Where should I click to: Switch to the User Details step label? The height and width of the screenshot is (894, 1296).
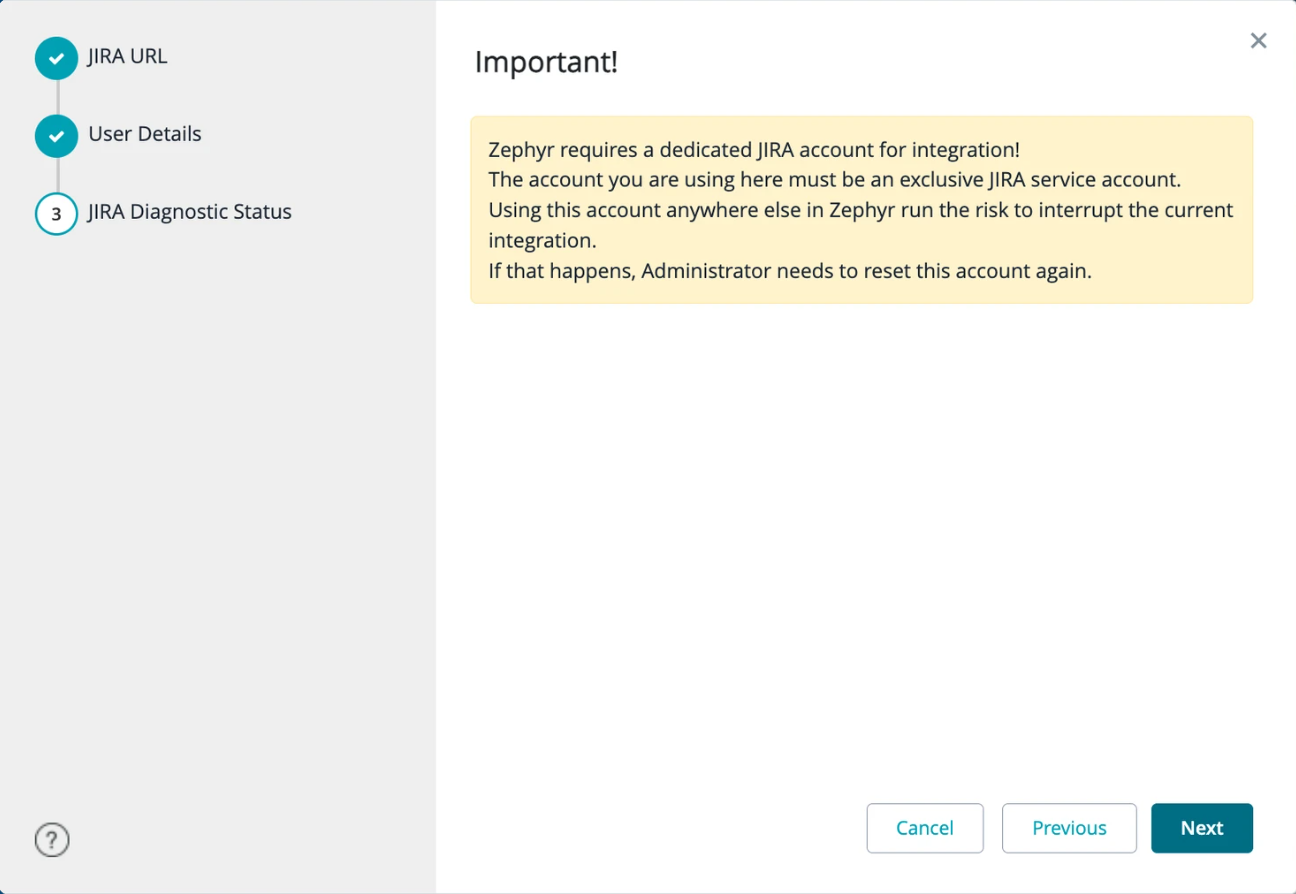(x=145, y=134)
